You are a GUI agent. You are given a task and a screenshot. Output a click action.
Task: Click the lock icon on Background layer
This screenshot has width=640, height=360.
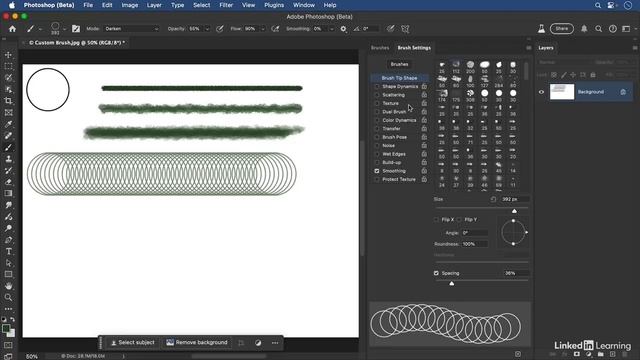623,92
